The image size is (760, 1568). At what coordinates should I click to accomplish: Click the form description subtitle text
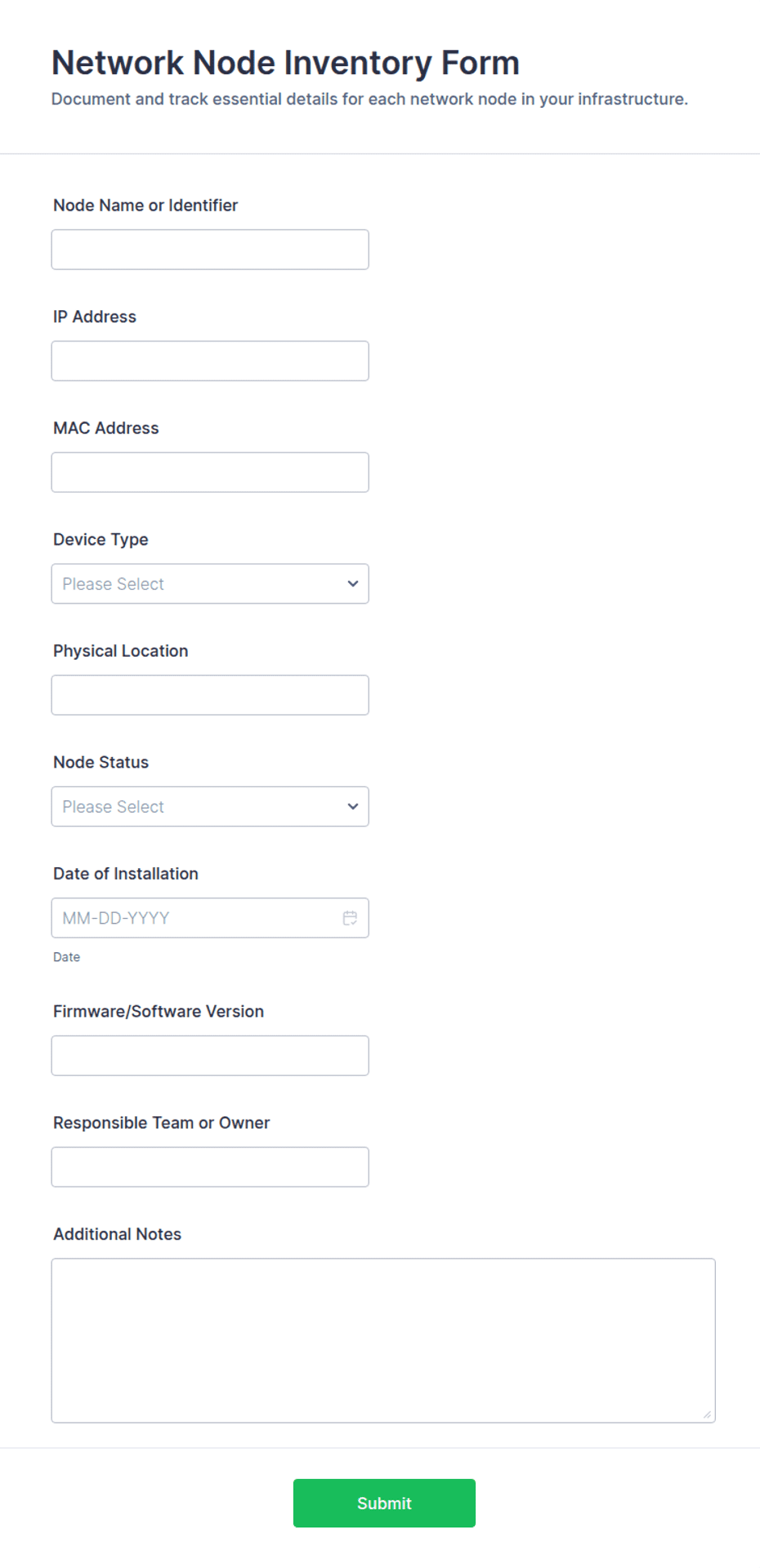[x=369, y=100]
